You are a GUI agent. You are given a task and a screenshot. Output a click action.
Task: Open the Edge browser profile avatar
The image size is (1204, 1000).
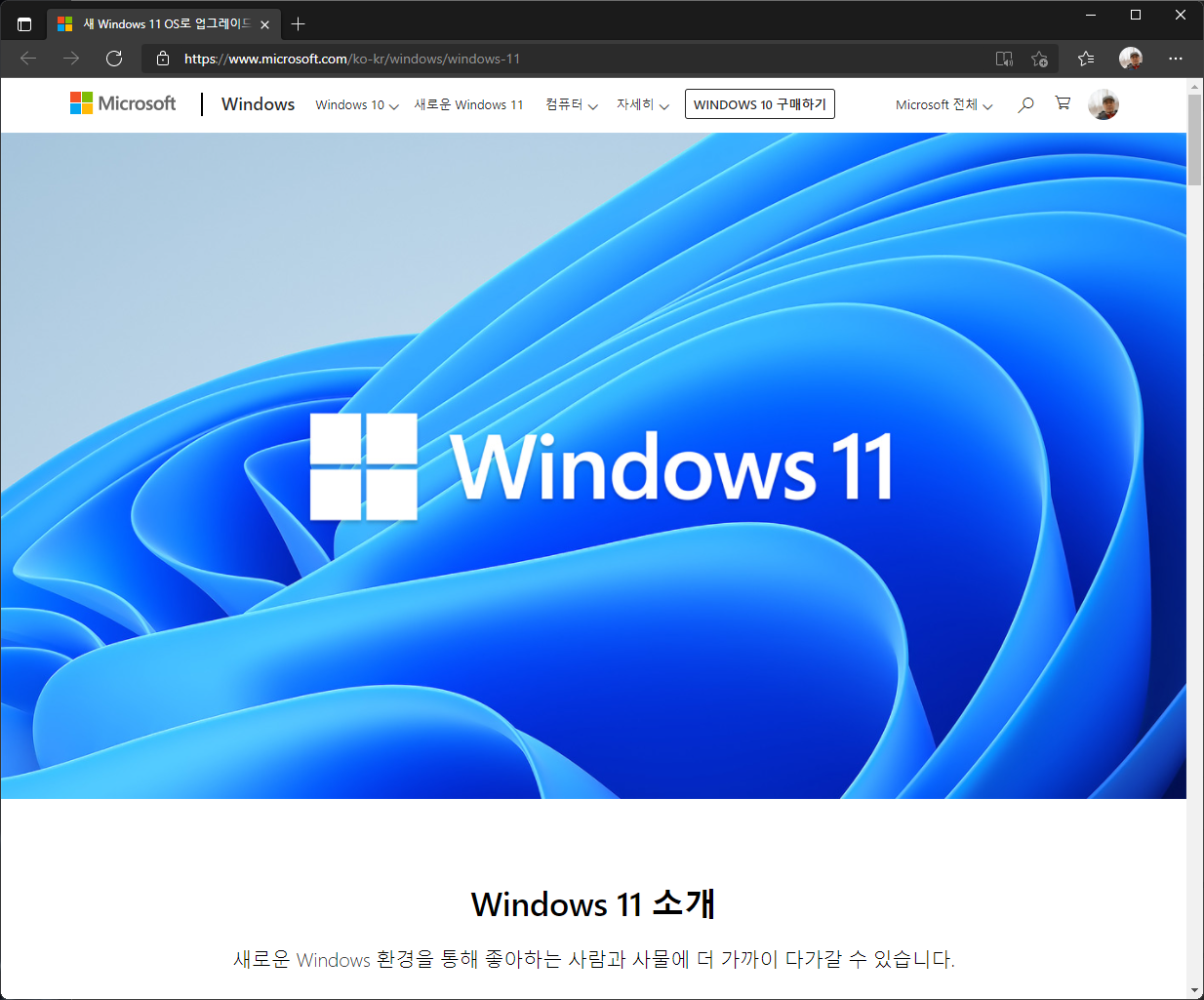click(1131, 59)
